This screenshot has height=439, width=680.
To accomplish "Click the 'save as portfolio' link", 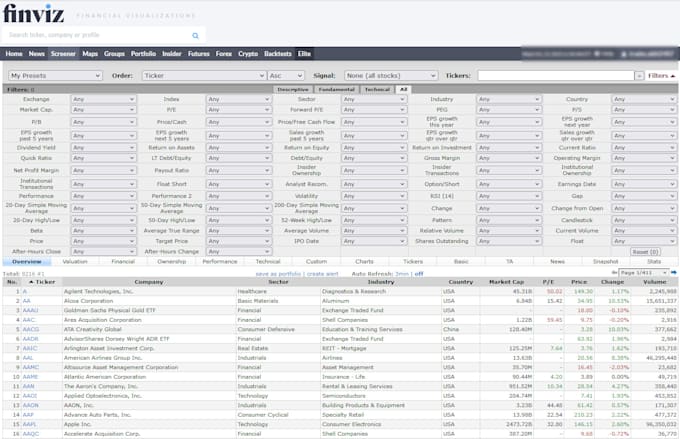I will (x=279, y=273).
